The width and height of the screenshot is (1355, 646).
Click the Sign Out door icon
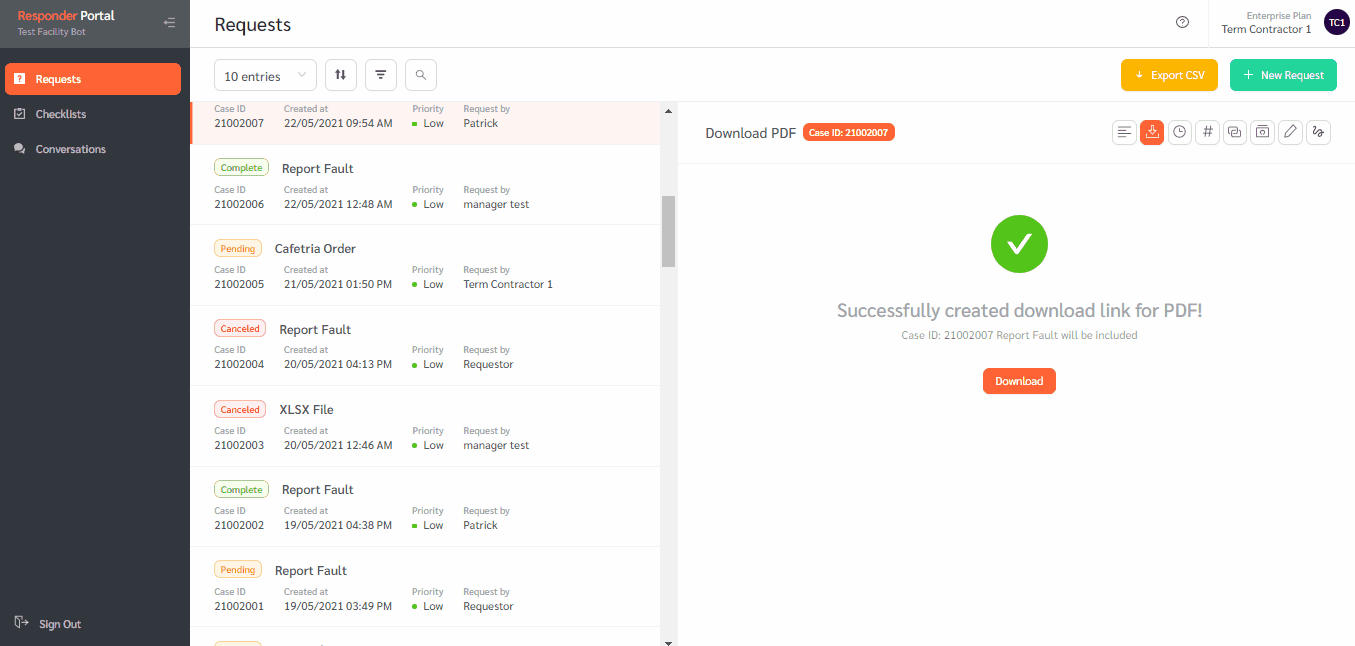pos(21,623)
